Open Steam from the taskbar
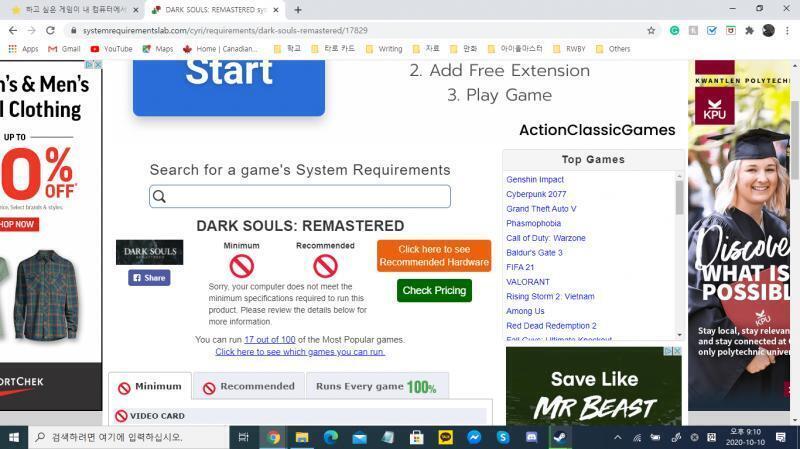 click(559, 437)
